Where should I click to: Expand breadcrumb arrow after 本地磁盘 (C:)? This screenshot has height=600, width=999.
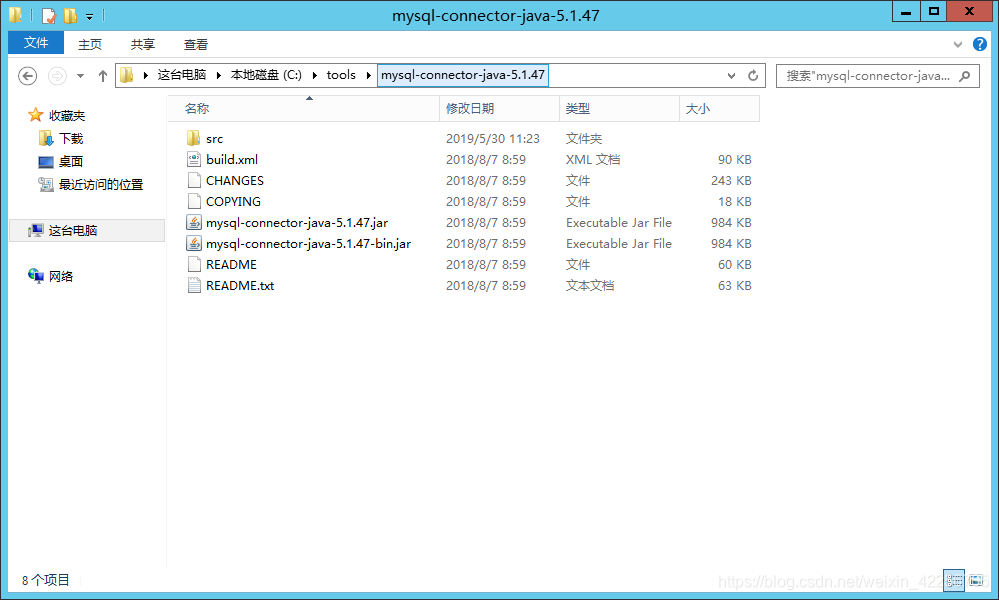tap(314, 75)
